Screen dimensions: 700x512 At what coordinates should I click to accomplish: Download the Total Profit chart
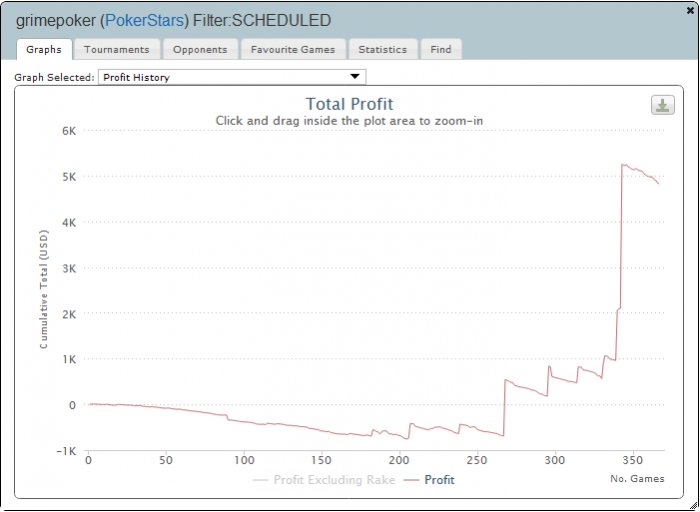click(x=662, y=105)
